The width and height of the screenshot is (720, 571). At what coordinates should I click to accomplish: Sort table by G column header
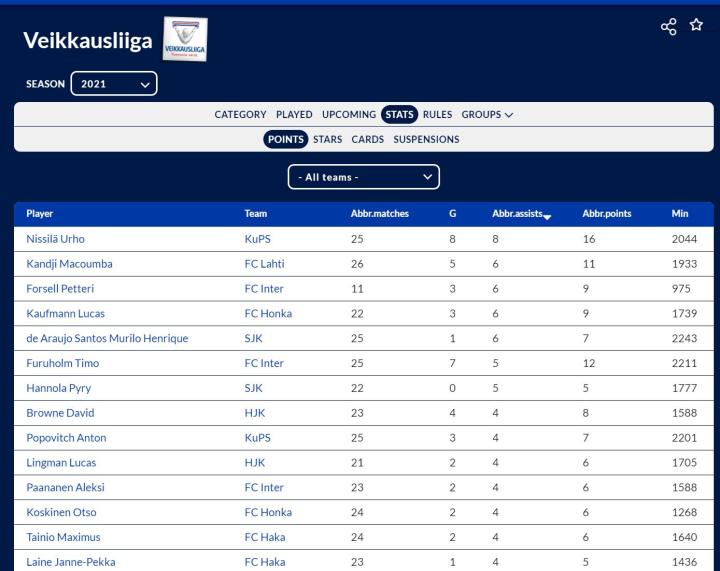point(453,213)
